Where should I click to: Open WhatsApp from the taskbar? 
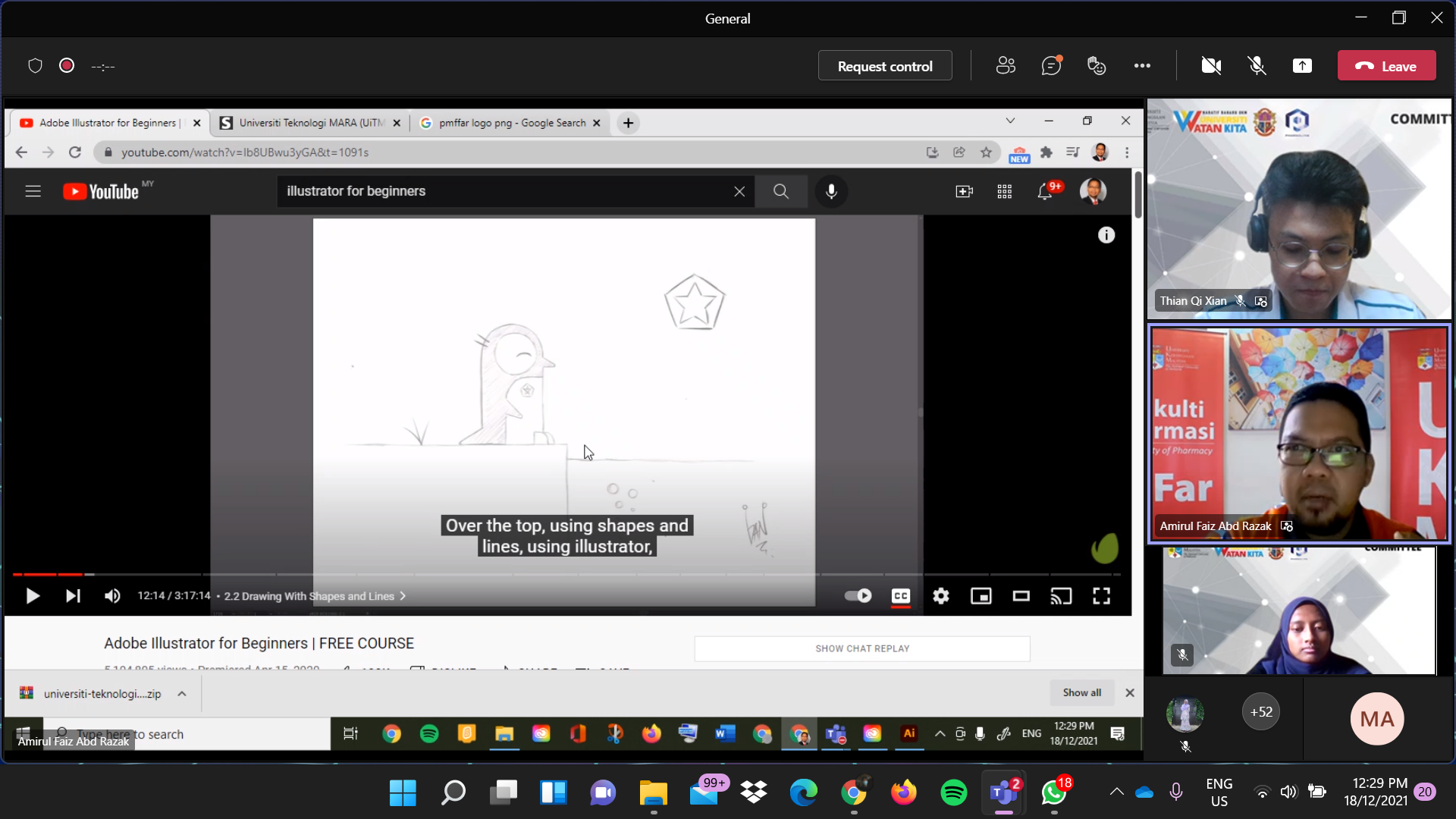click(1053, 792)
